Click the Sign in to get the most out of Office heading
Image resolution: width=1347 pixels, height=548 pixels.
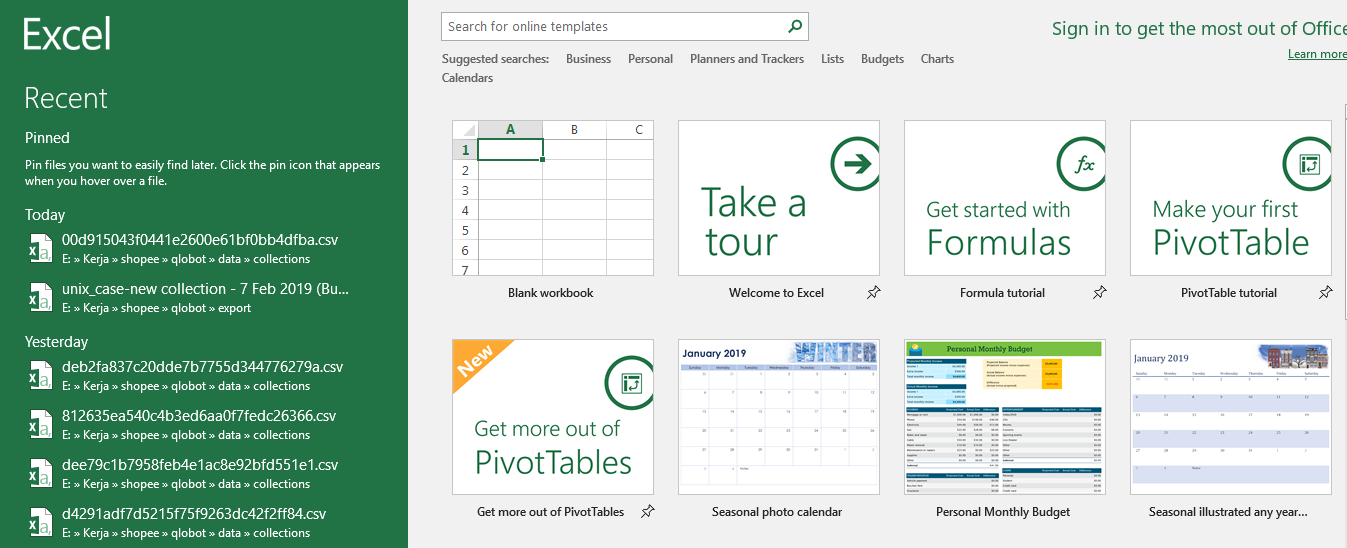pyautogui.click(x=1199, y=29)
